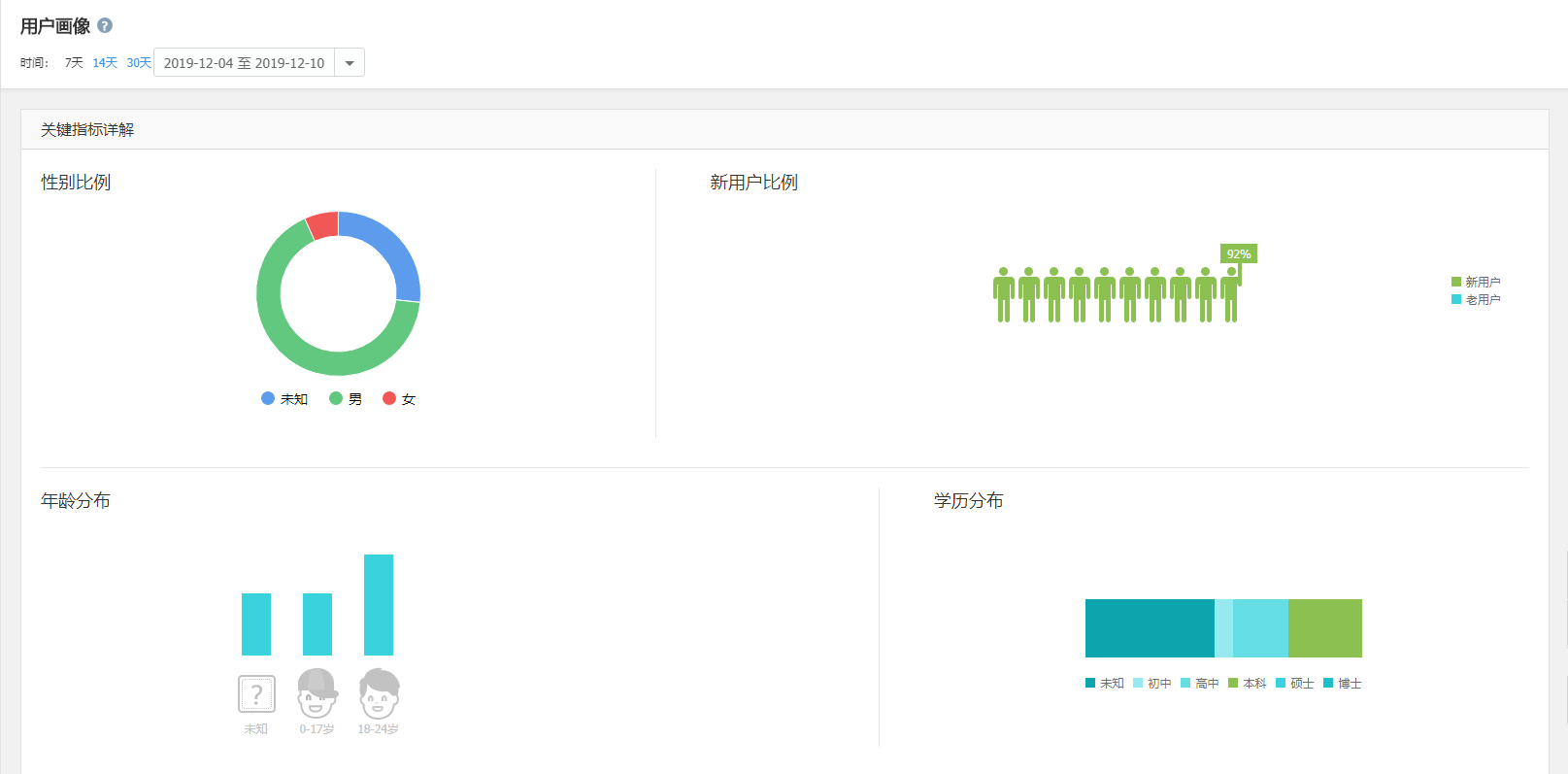Select the 30天 time range
The height and width of the screenshot is (774, 1568).
coord(139,63)
